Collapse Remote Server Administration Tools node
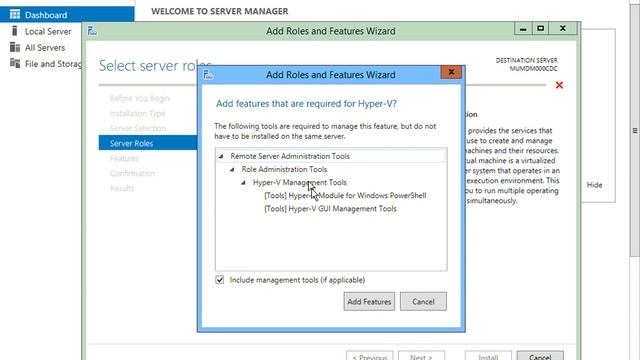 click(221, 156)
